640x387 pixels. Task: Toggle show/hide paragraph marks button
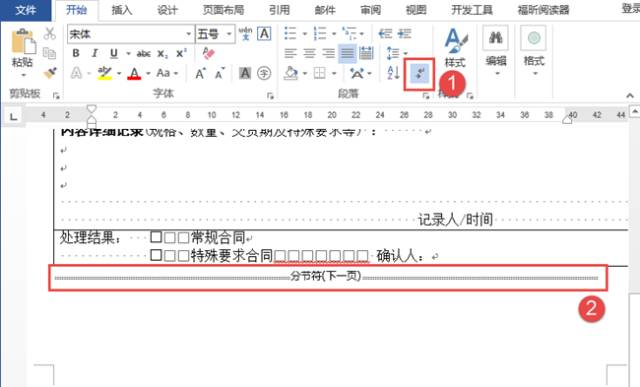[x=419, y=74]
